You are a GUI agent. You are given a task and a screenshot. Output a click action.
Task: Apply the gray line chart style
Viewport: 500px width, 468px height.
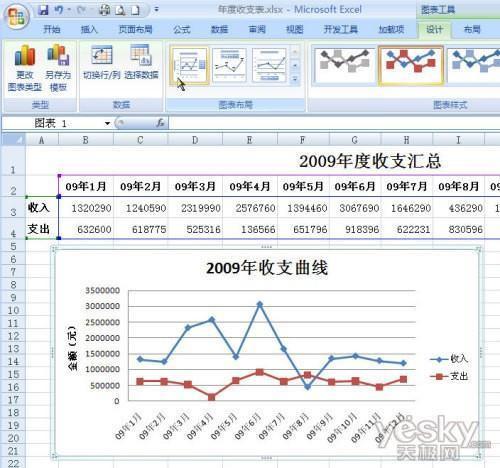(x=344, y=65)
